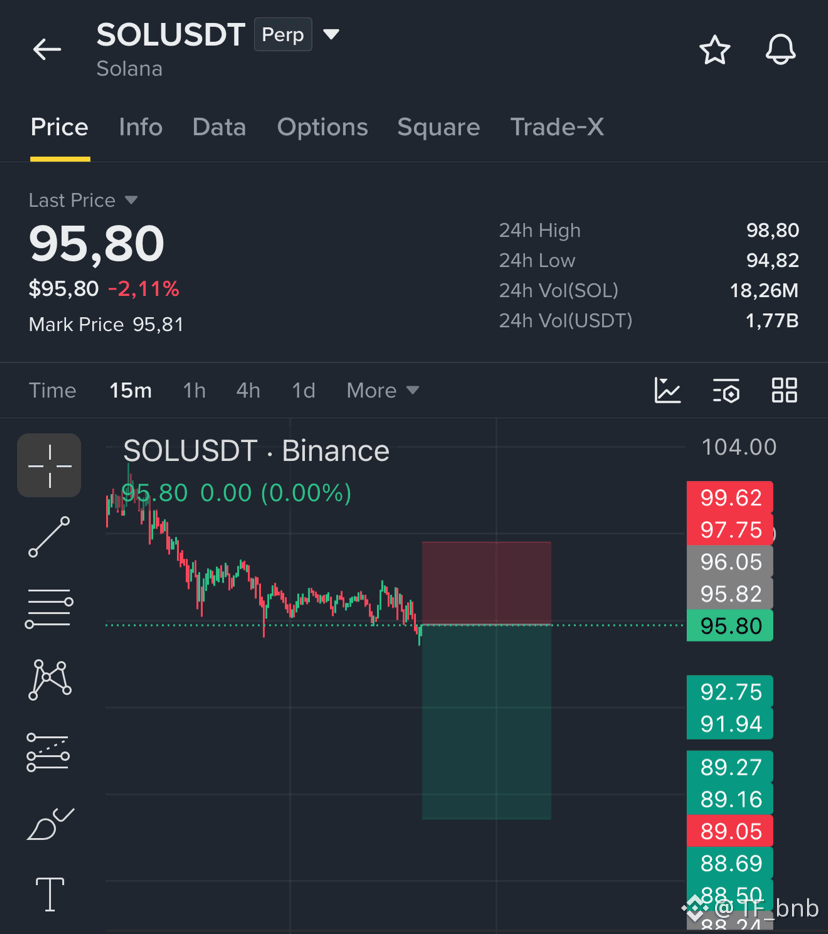828x934 pixels.
Task: Open the grid layout icon
Action: click(784, 391)
